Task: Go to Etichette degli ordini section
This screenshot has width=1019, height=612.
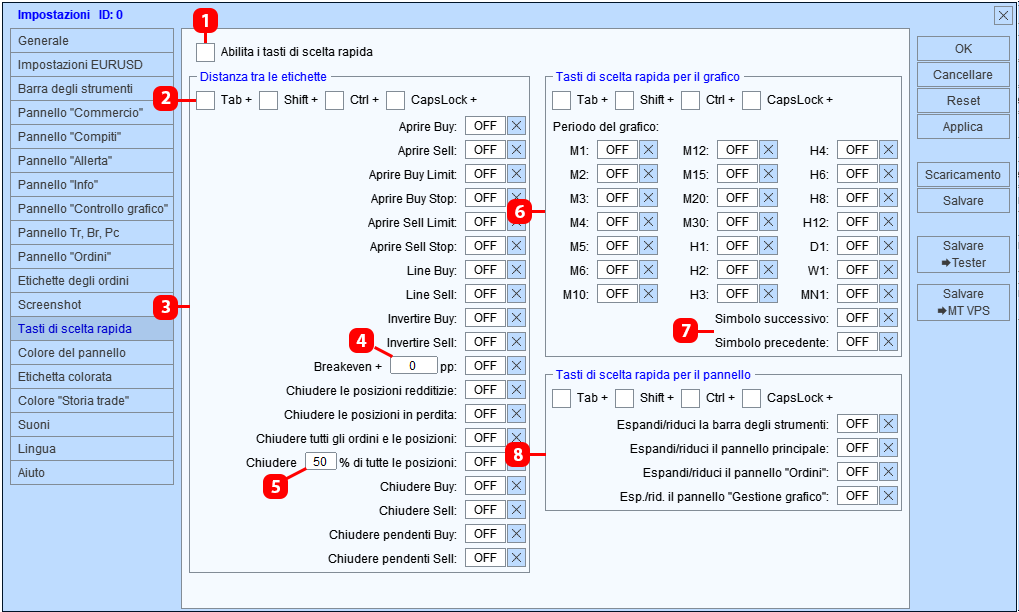Action: point(92,281)
